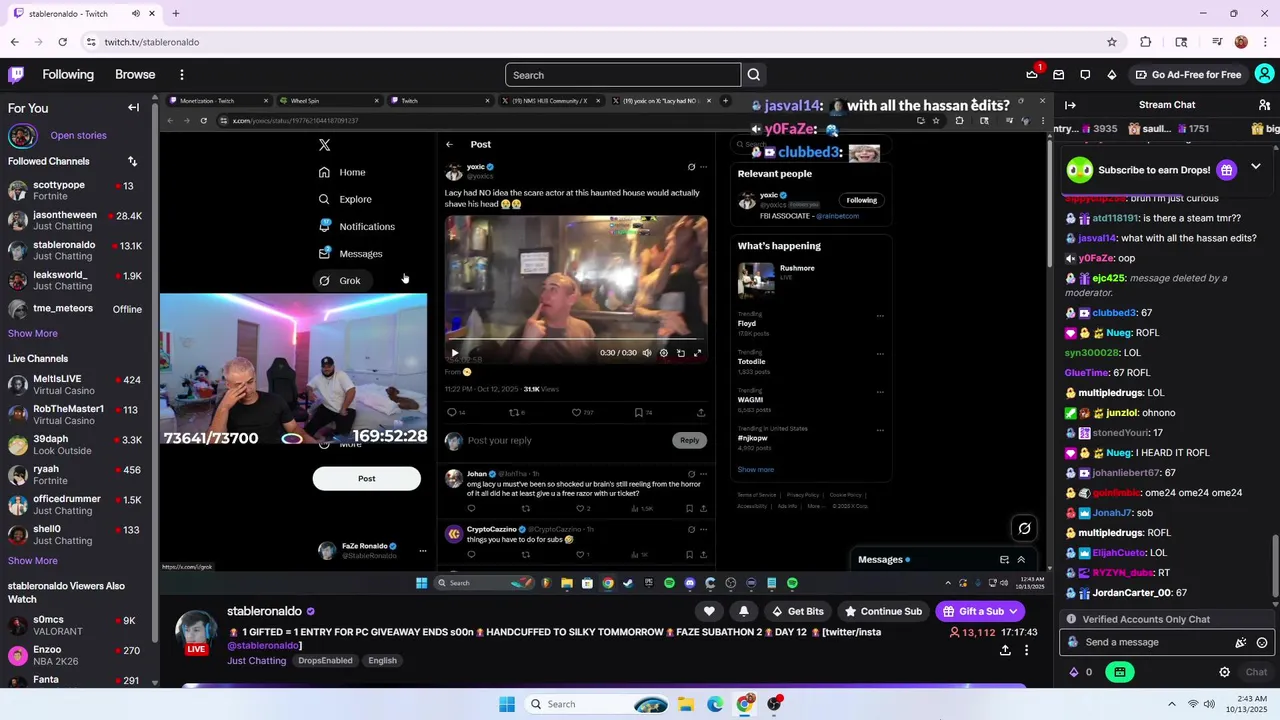Sort followed channels with the arrows icon
The width and height of the screenshot is (1280, 720).
132,161
